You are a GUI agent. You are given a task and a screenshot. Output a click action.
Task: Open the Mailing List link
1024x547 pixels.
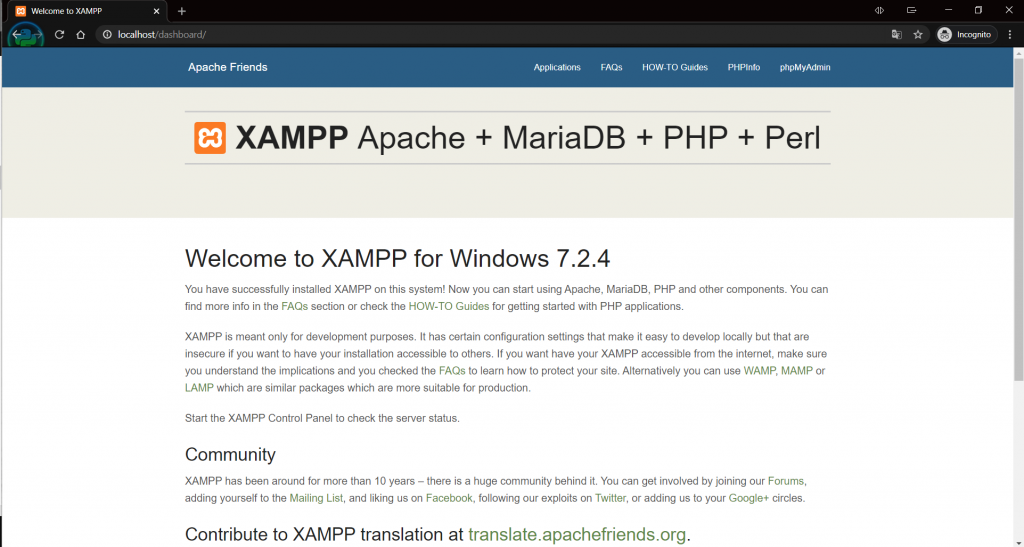316,498
